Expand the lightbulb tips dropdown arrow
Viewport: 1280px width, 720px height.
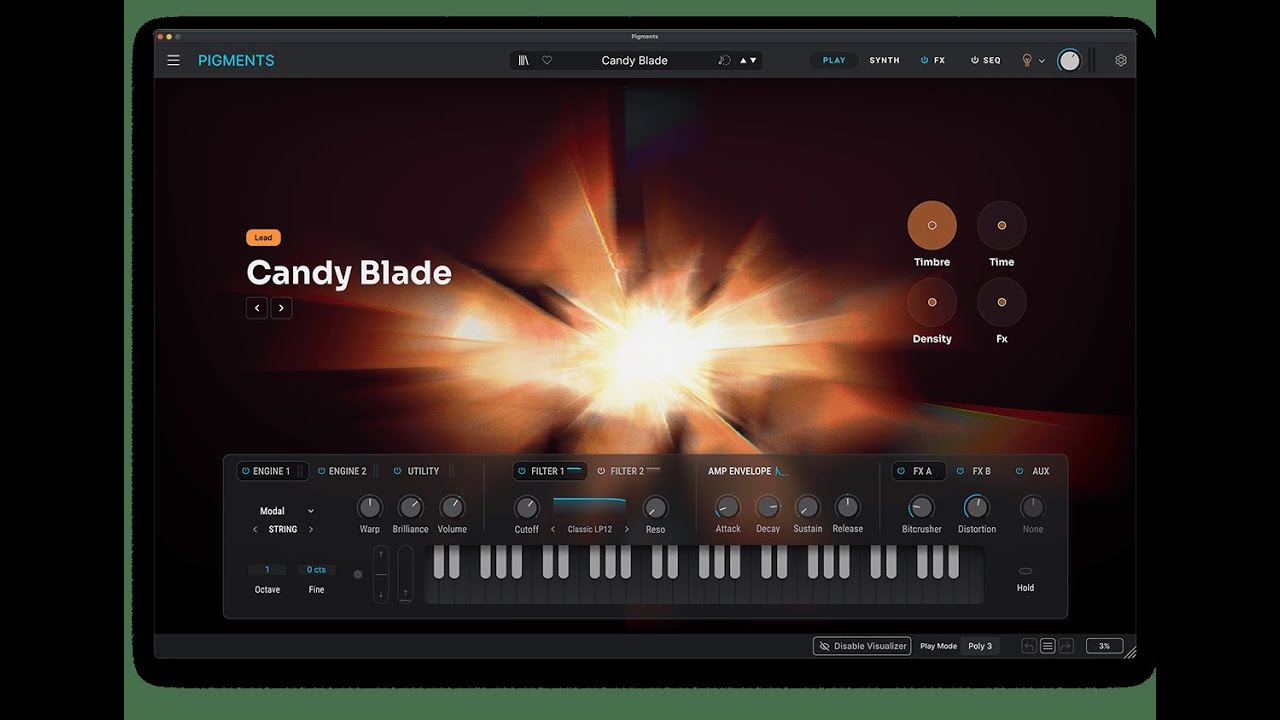point(1042,61)
